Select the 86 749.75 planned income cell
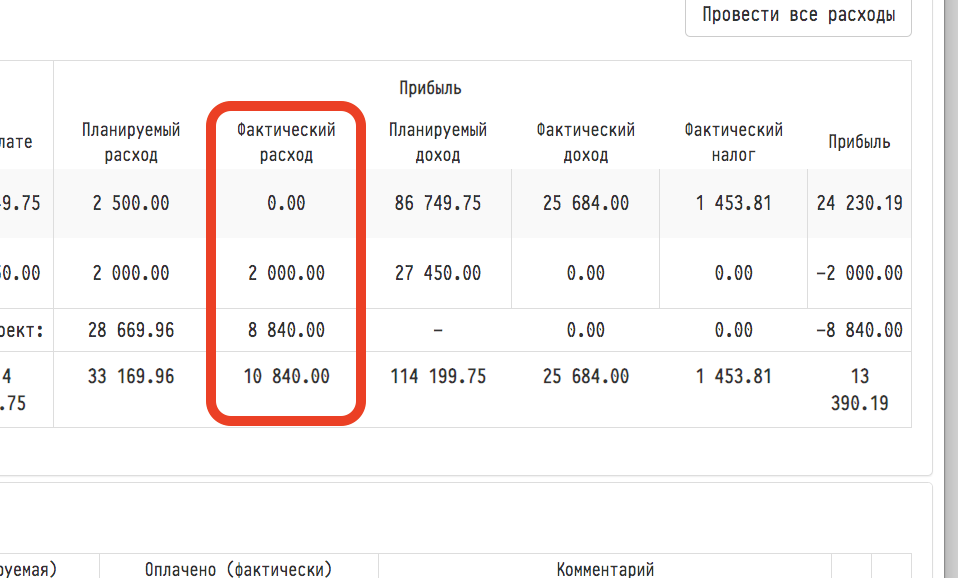The image size is (958, 578). 438,203
